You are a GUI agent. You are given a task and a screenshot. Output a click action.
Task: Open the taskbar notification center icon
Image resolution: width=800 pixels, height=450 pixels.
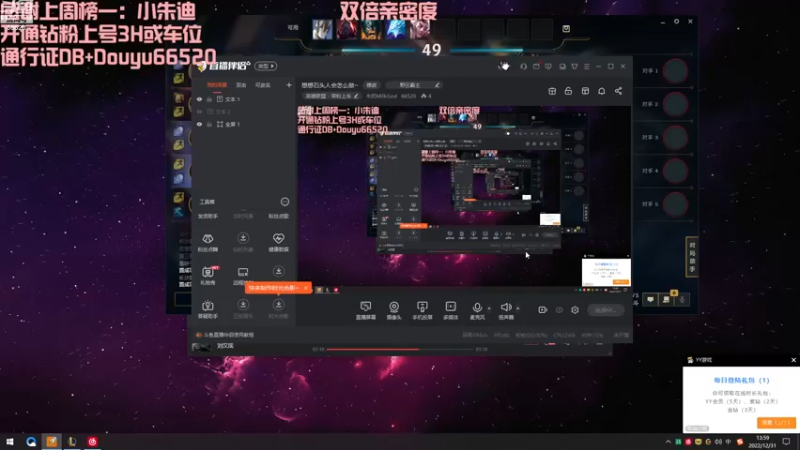point(786,442)
